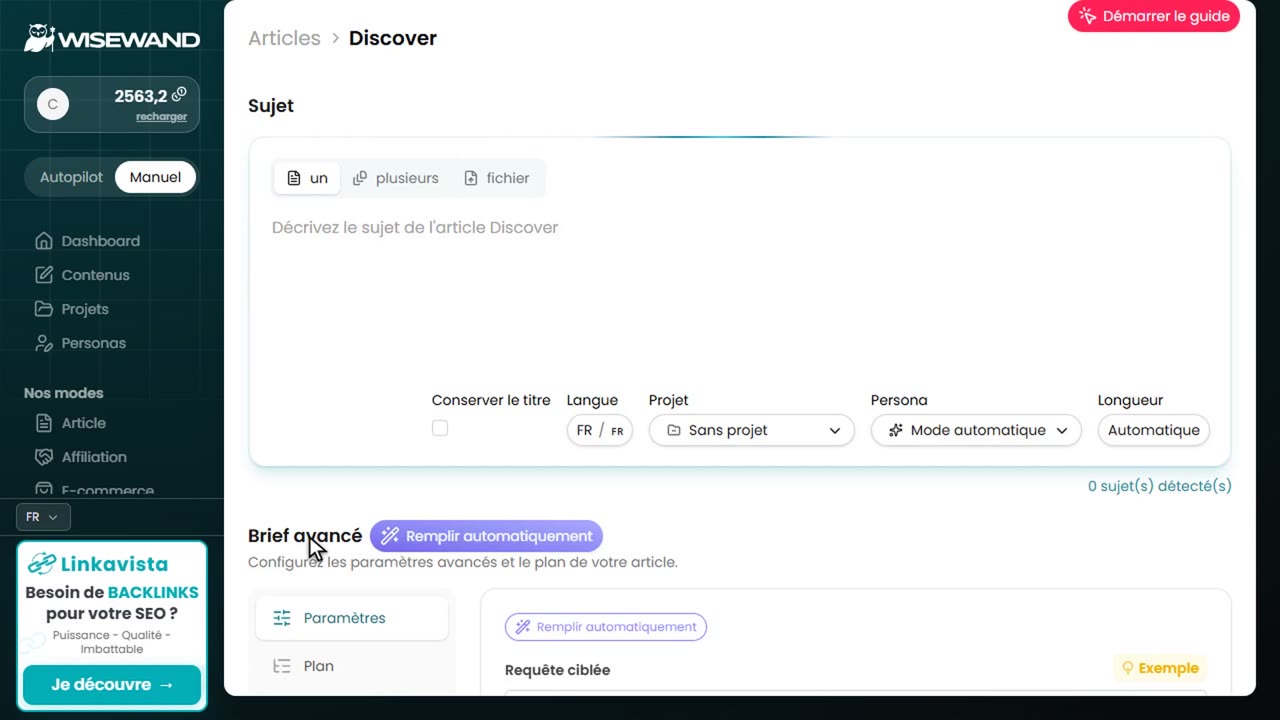
Task: Click the Démarrer le guide button
Action: (x=1154, y=16)
